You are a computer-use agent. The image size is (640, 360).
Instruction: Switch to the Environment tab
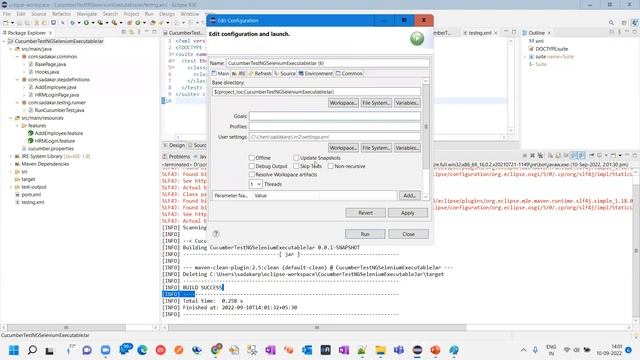click(316, 73)
